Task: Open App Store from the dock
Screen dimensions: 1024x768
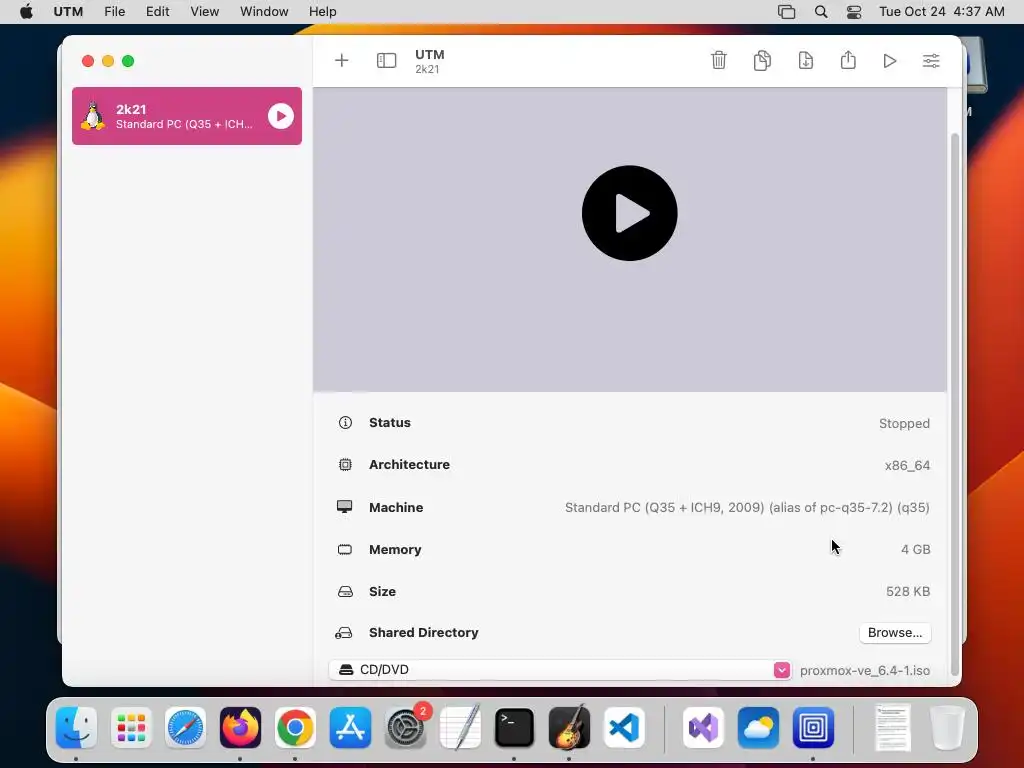Action: click(x=350, y=728)
